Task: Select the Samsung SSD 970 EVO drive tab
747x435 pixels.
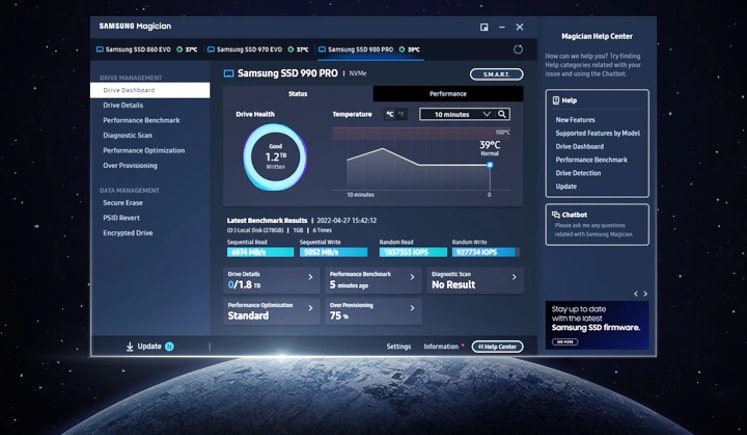Action: 258,50
